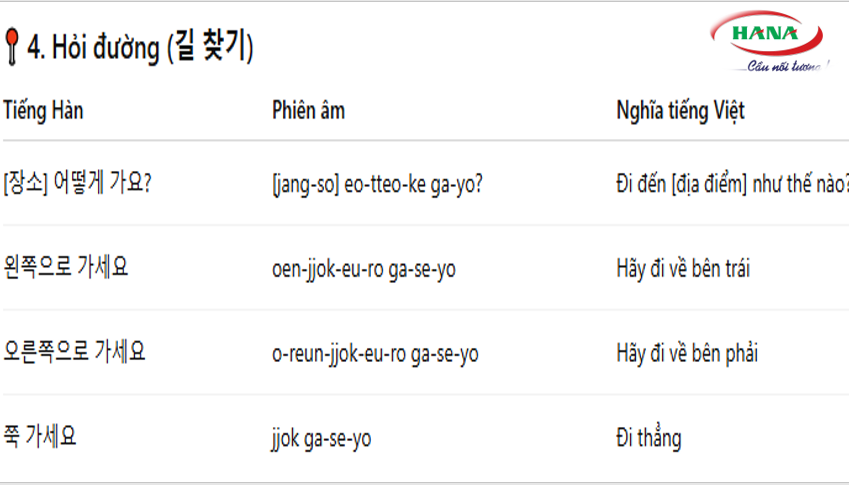Select the Korean phrase 쭉 가세요
The image size is (849, 485).
(40, 436)
